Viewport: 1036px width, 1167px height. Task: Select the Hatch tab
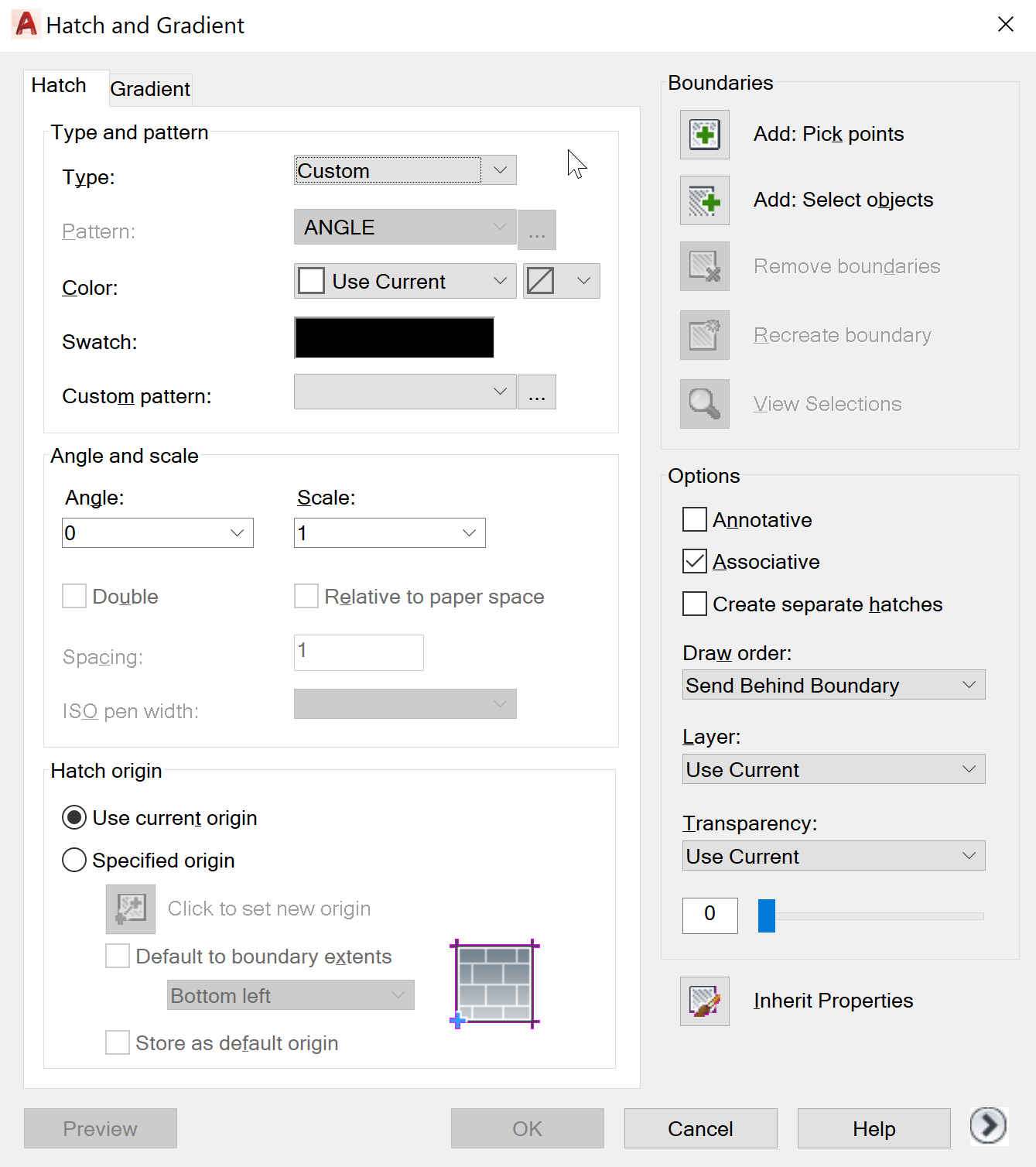click(x=59, y=86)
